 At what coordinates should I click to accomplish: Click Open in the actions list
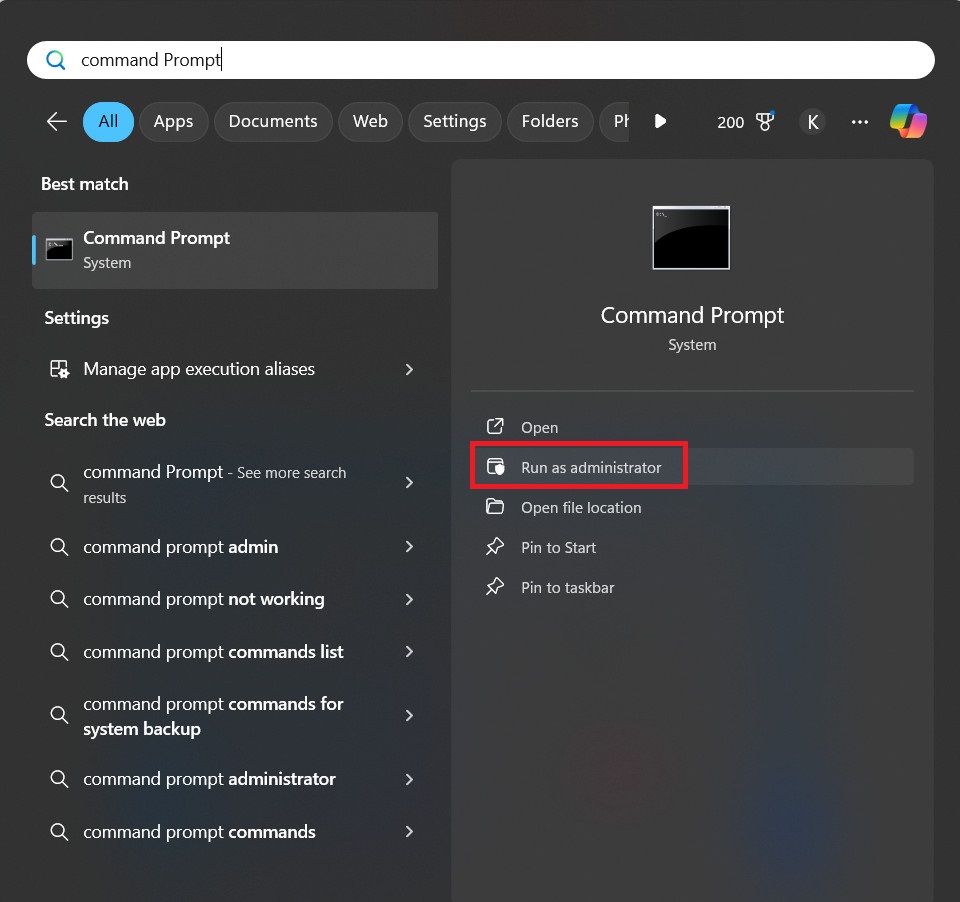(x=692, y=427)
